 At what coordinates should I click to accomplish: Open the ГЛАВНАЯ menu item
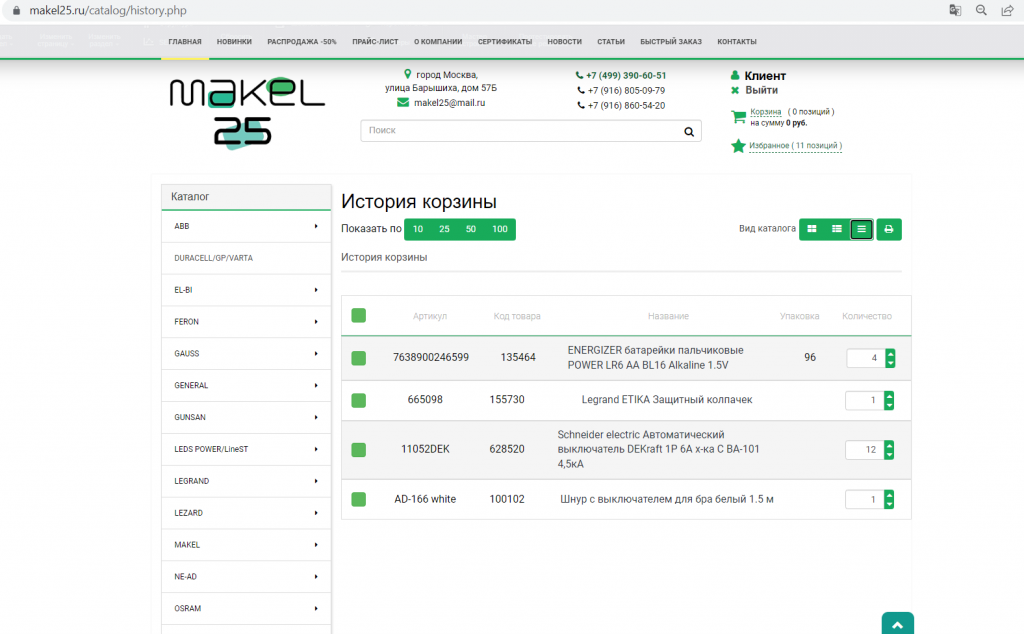185,42
